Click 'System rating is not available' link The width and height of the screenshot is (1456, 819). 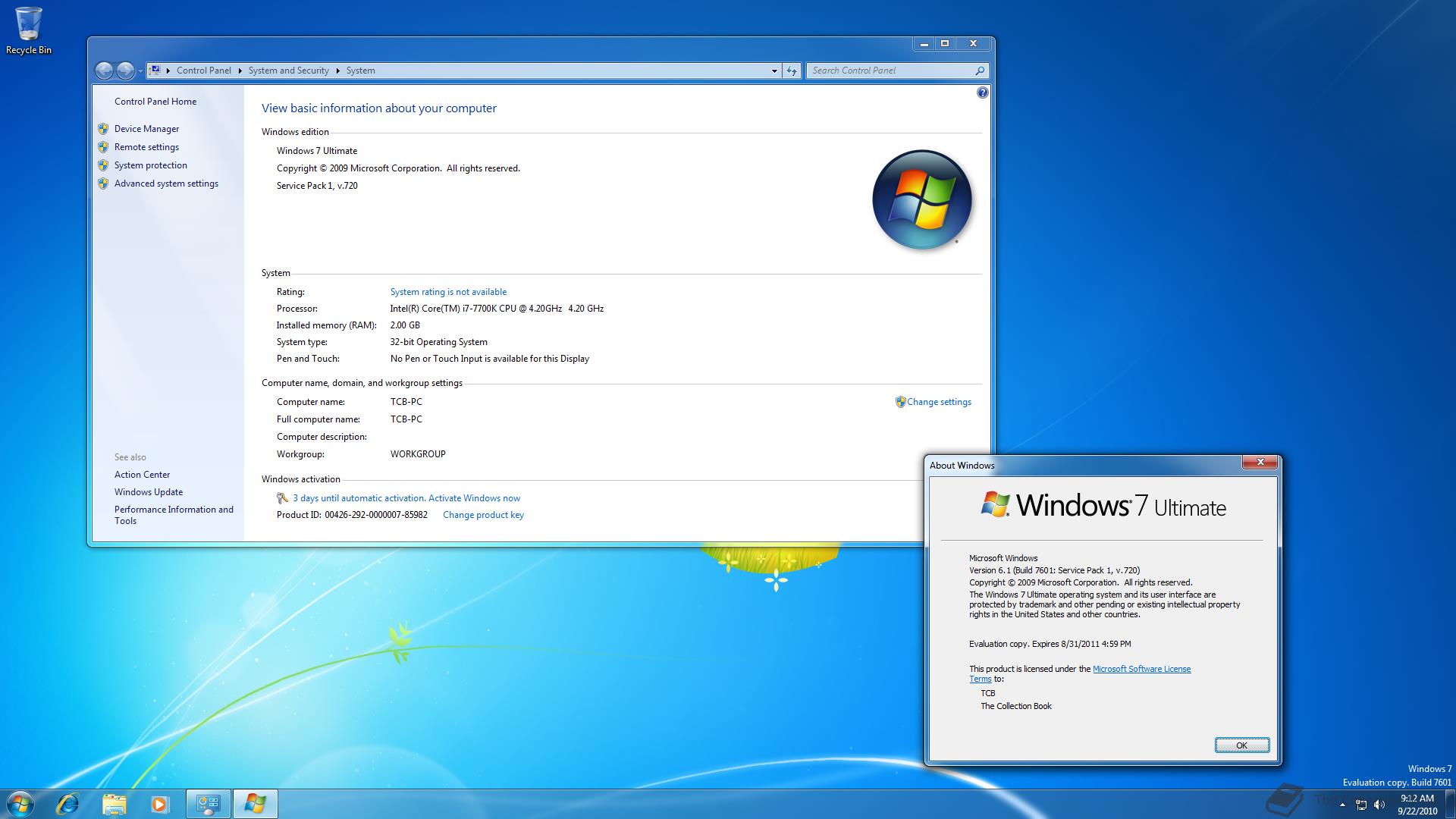click(x=448, y=292)
